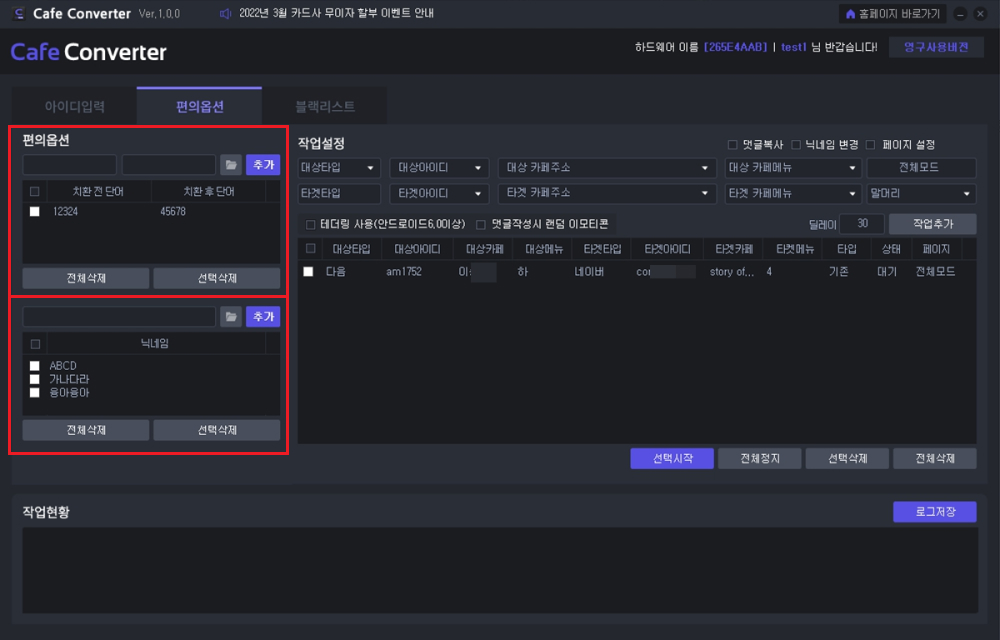Image resolution: width=1000 pixels, height=640 pixels.
Task: Click the 타겟타입 field
Action: click(339, 193)
